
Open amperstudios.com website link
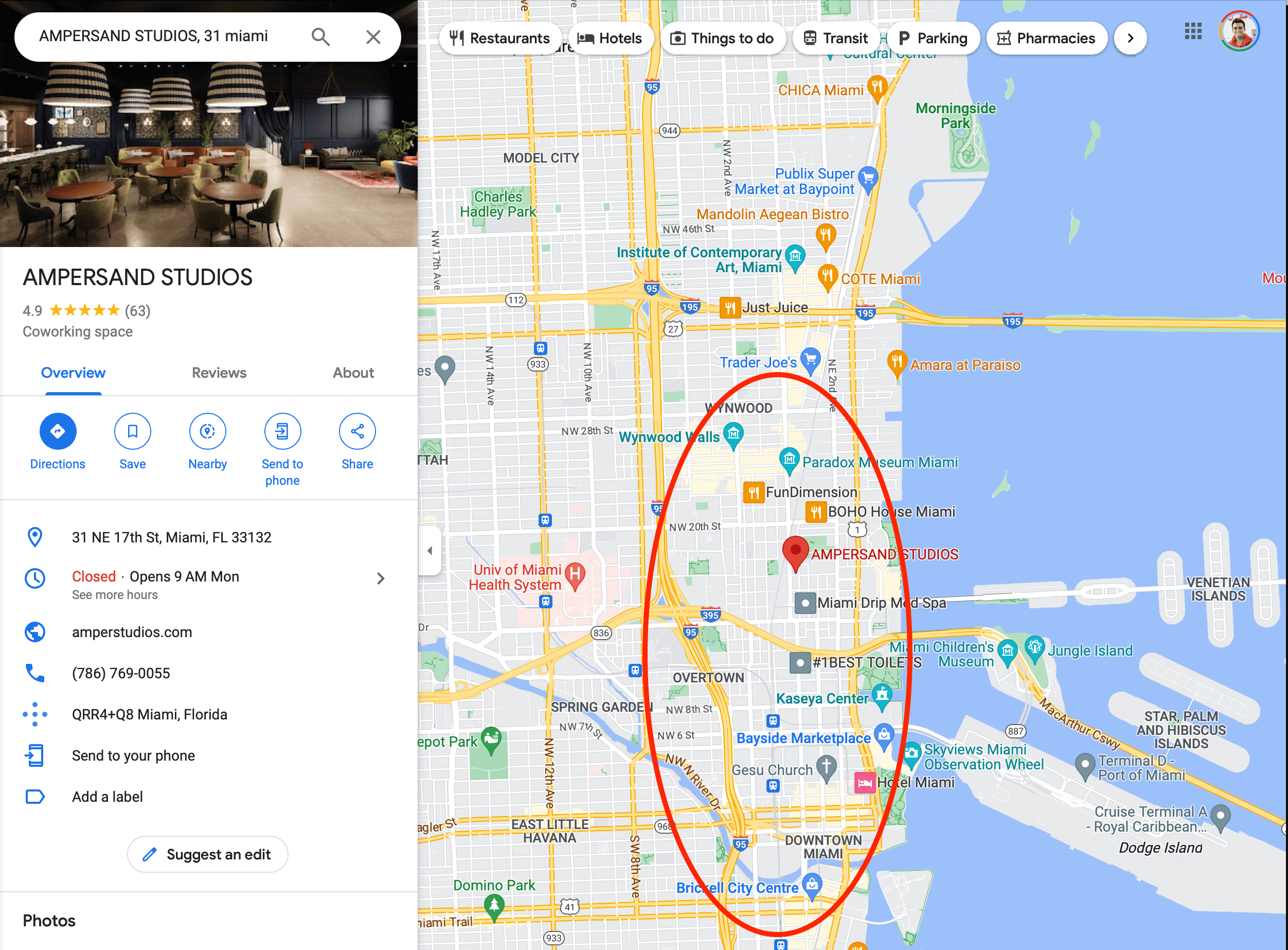click(132, 632)
